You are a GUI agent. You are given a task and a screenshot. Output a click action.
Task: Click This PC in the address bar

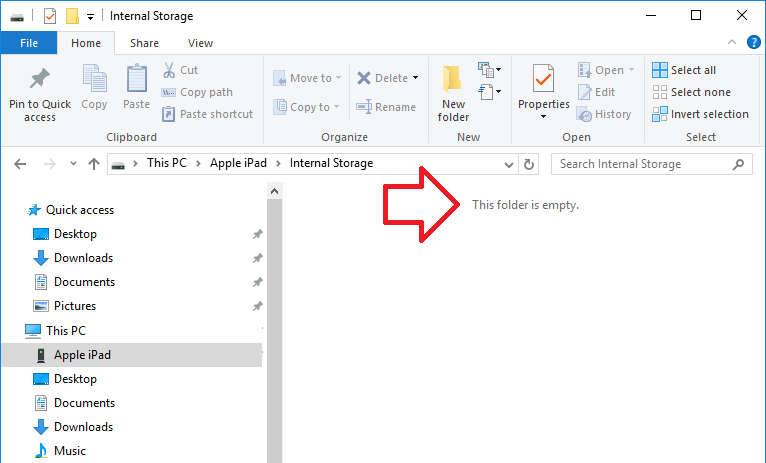(167, 163)
